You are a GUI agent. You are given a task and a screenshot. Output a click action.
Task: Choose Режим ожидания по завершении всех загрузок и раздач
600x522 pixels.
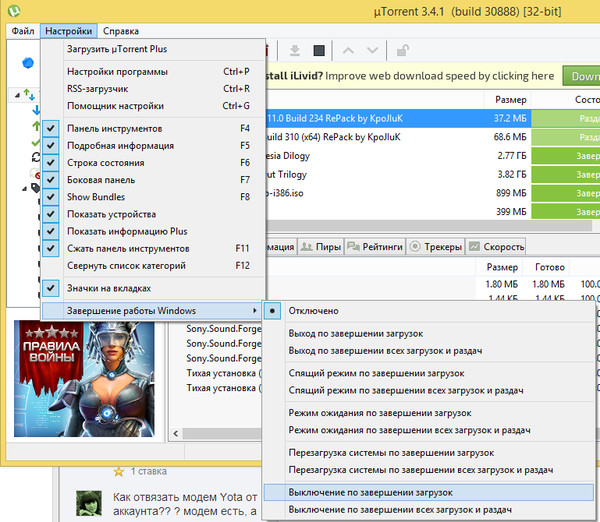[x=429, y=430]
